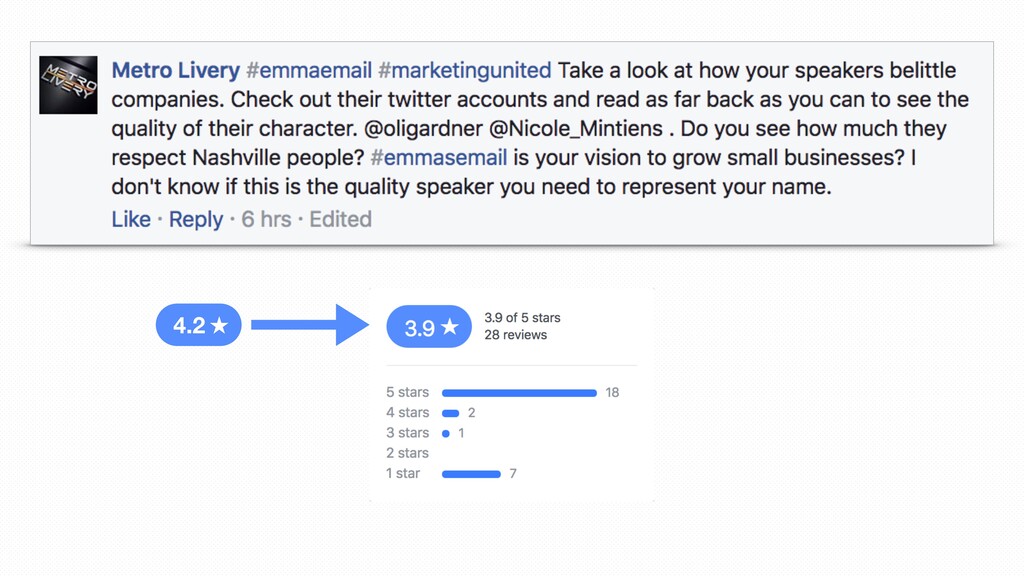
Task: Click the 3.9 star rating badge
Action: pos(429,327)
